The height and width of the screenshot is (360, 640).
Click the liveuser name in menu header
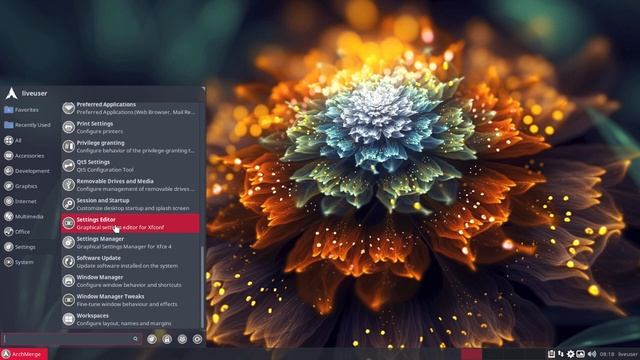[34, 93]
